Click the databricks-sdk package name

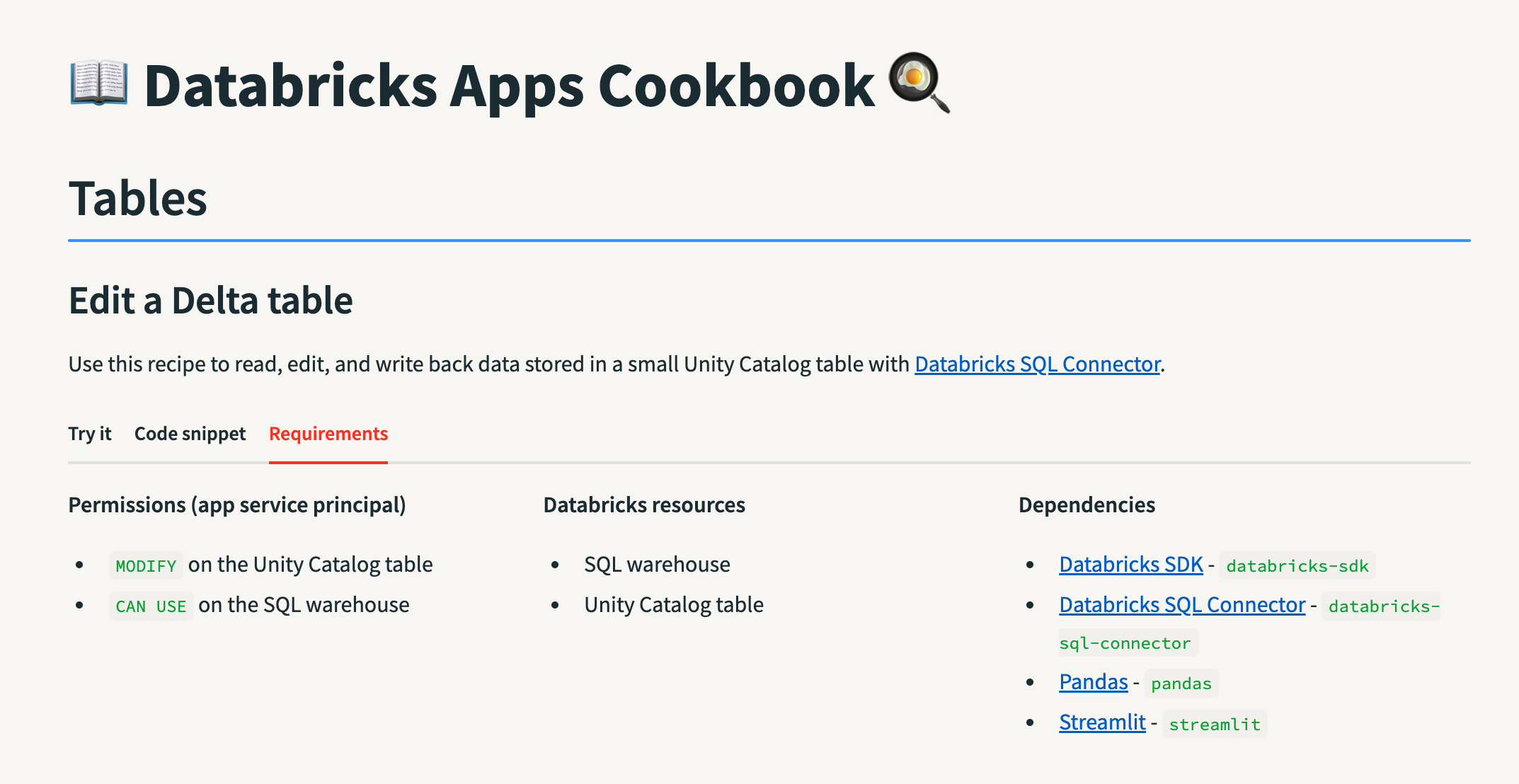[x=1297, y=565]
